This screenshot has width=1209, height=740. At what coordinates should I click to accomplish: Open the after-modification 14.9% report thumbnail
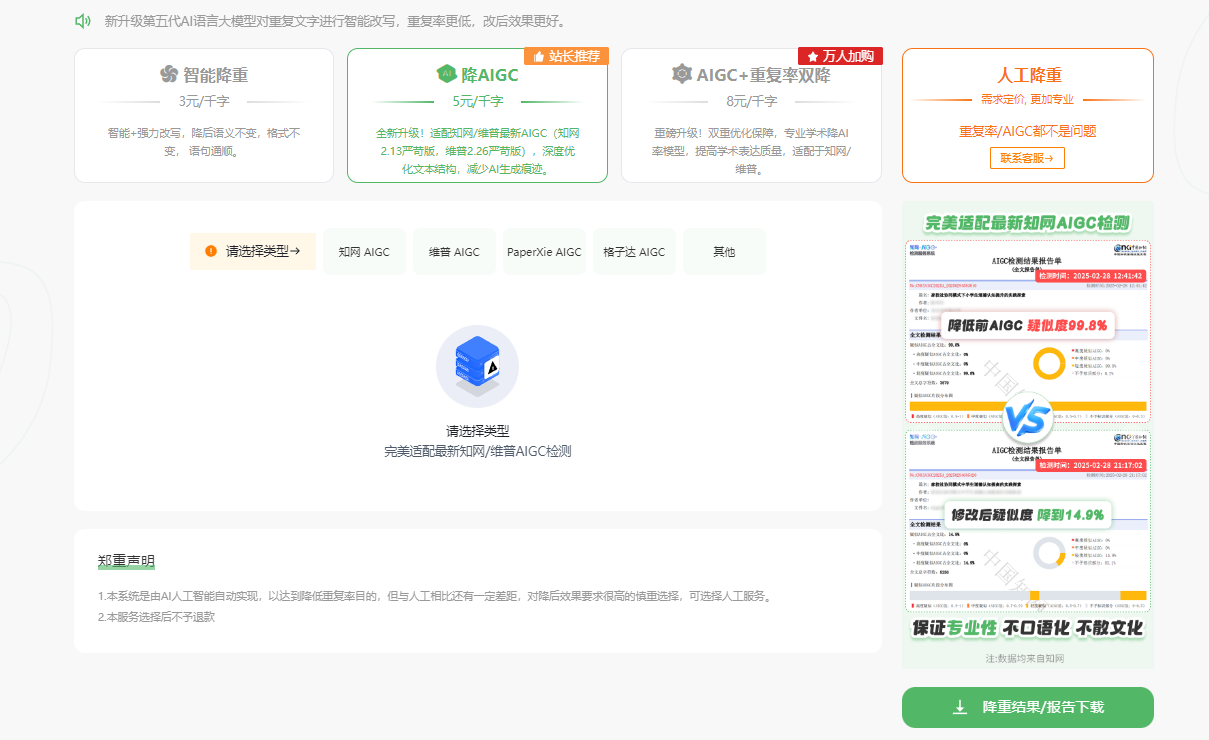coord(1027,520)
